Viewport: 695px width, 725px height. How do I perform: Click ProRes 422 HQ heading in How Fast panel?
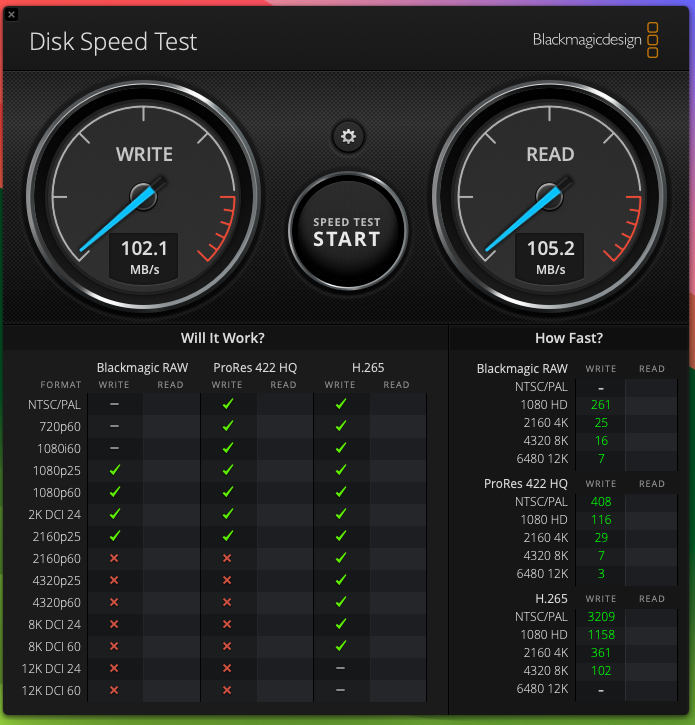pyautogui.click(x=526, y=484)
